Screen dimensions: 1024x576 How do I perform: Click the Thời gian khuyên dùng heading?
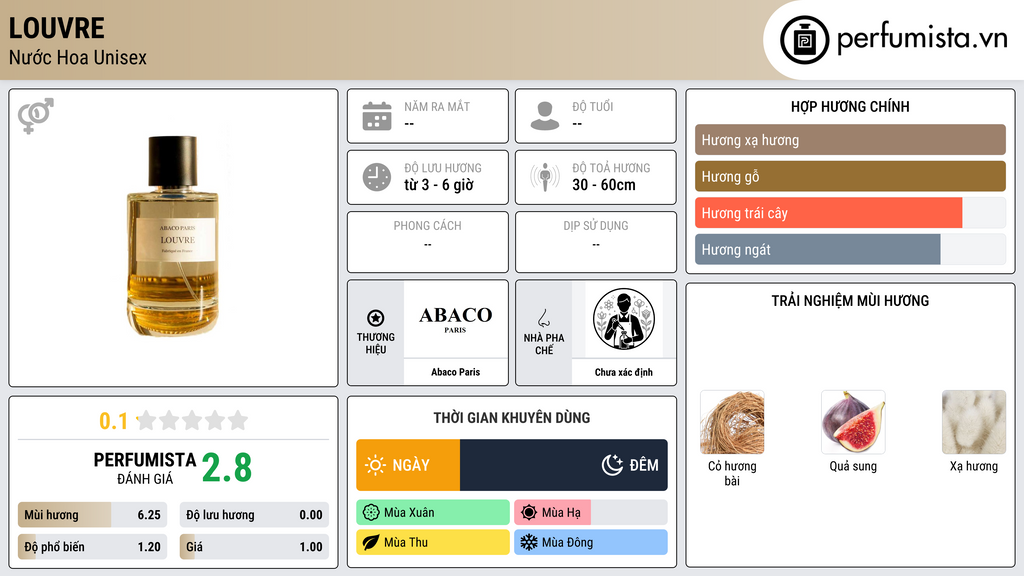tap(512, 417)
